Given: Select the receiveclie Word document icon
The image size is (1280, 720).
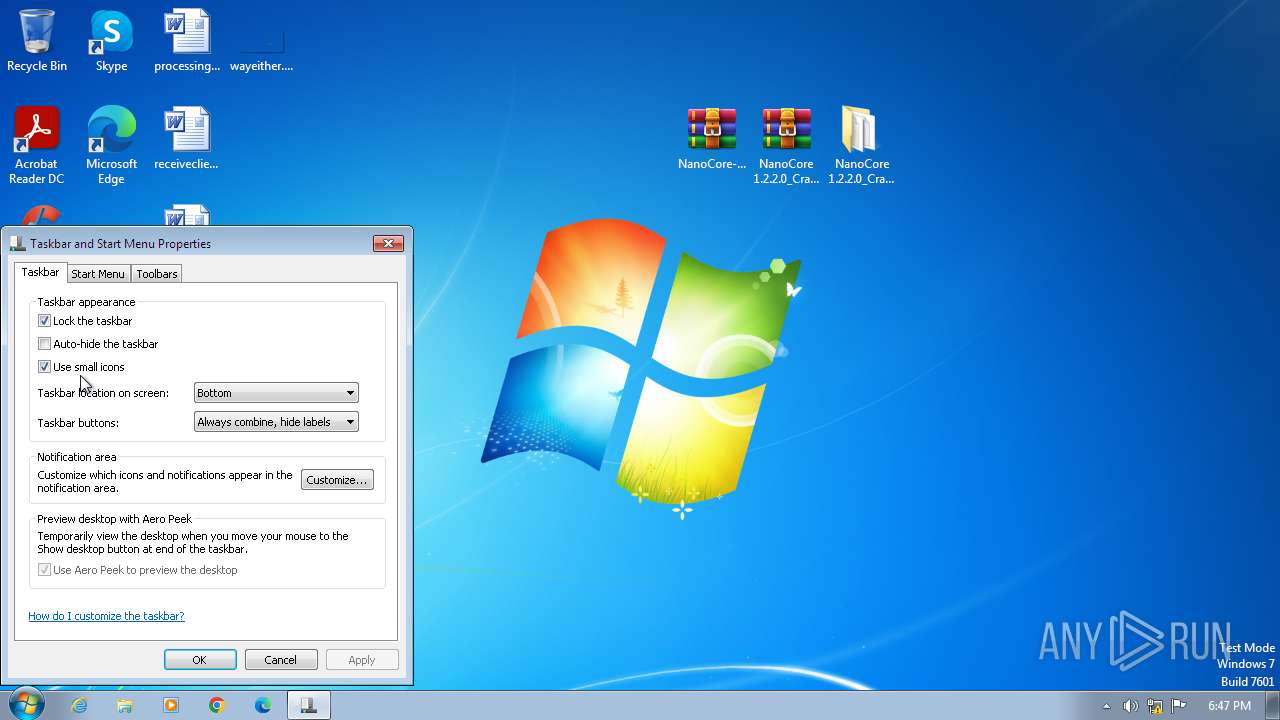Looking at the screenshot, I should [x=187, y=138].
